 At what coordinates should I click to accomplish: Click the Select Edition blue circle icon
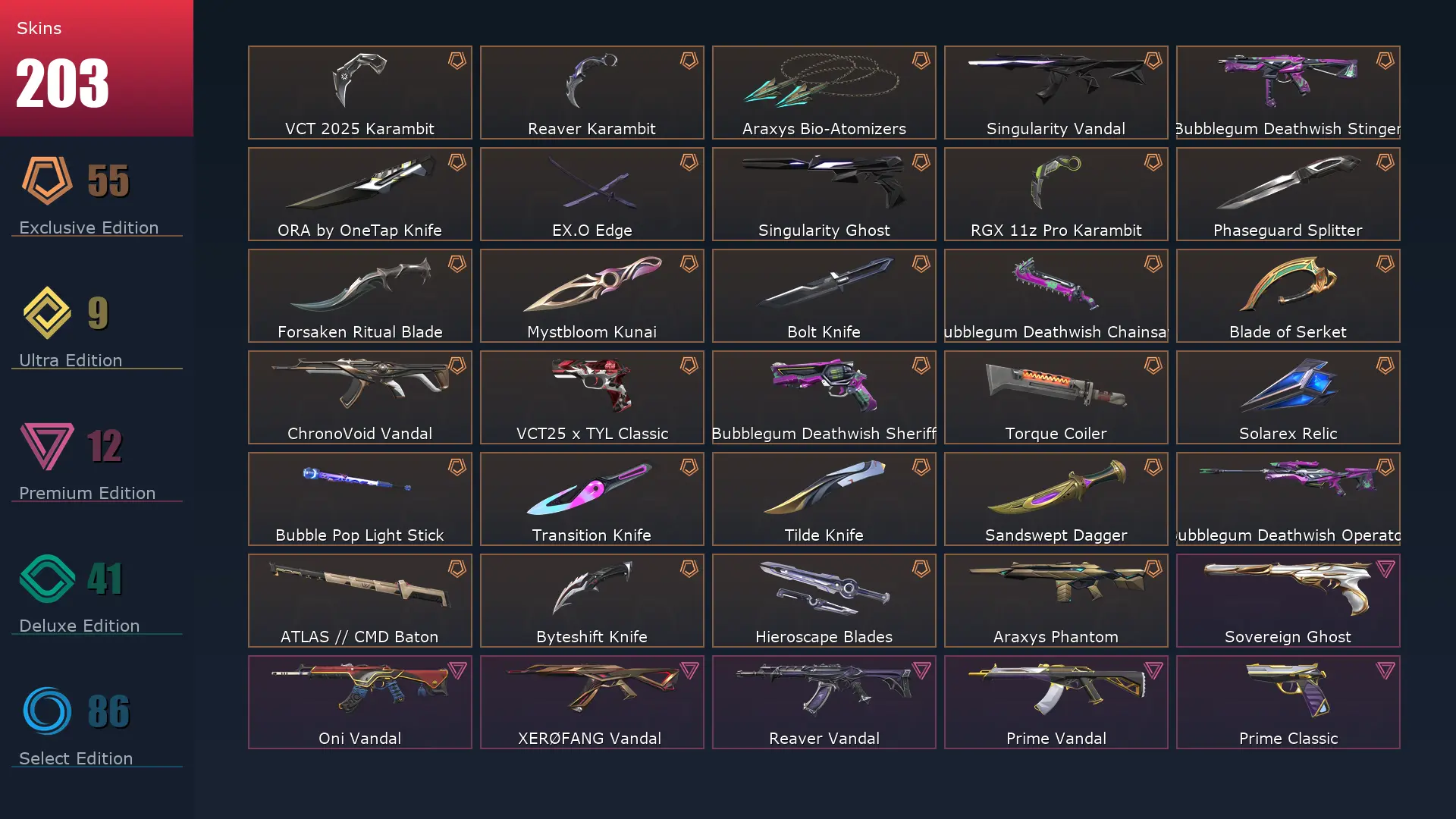point(47,711)
